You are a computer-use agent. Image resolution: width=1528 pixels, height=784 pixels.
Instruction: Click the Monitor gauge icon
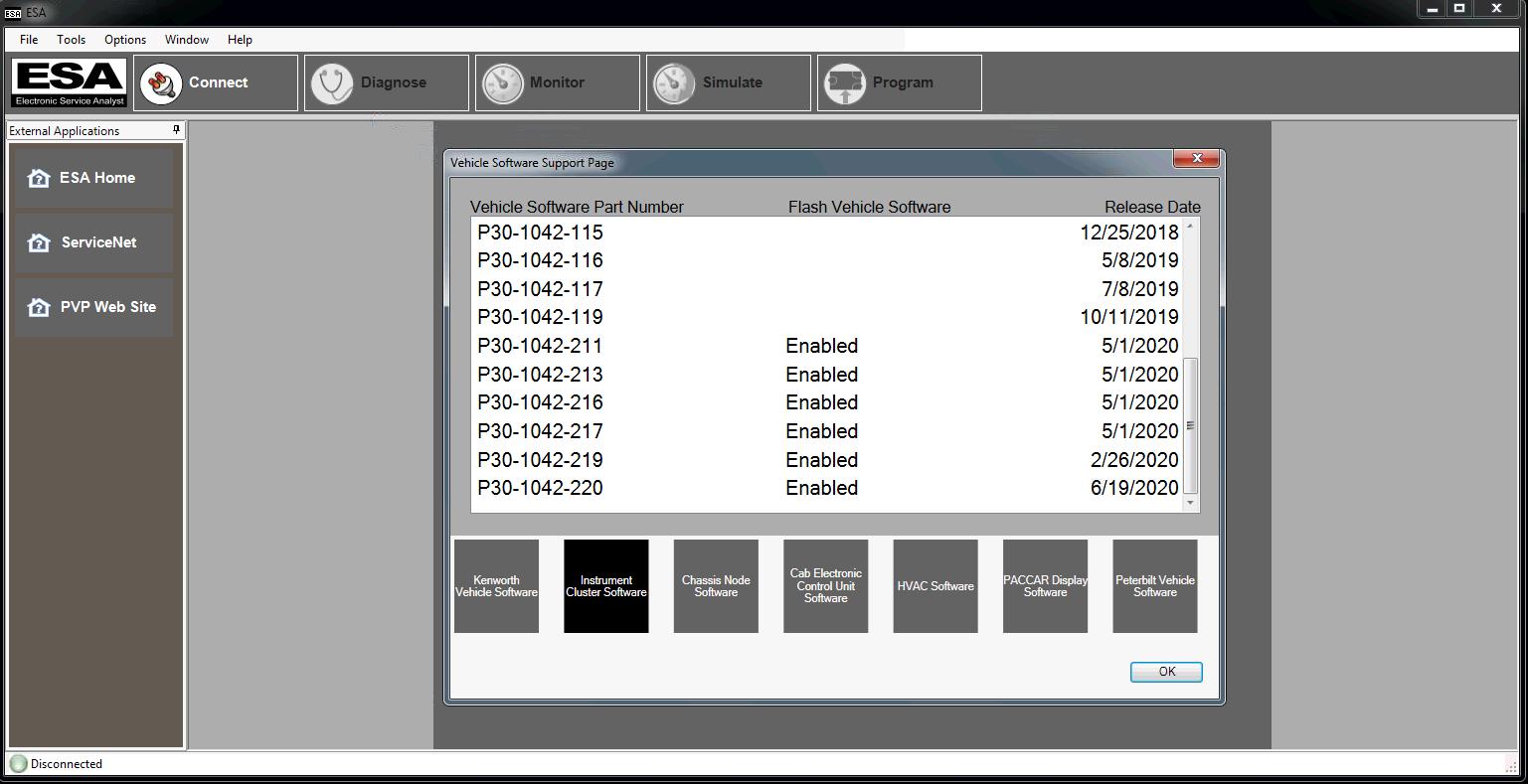[503, 83]
